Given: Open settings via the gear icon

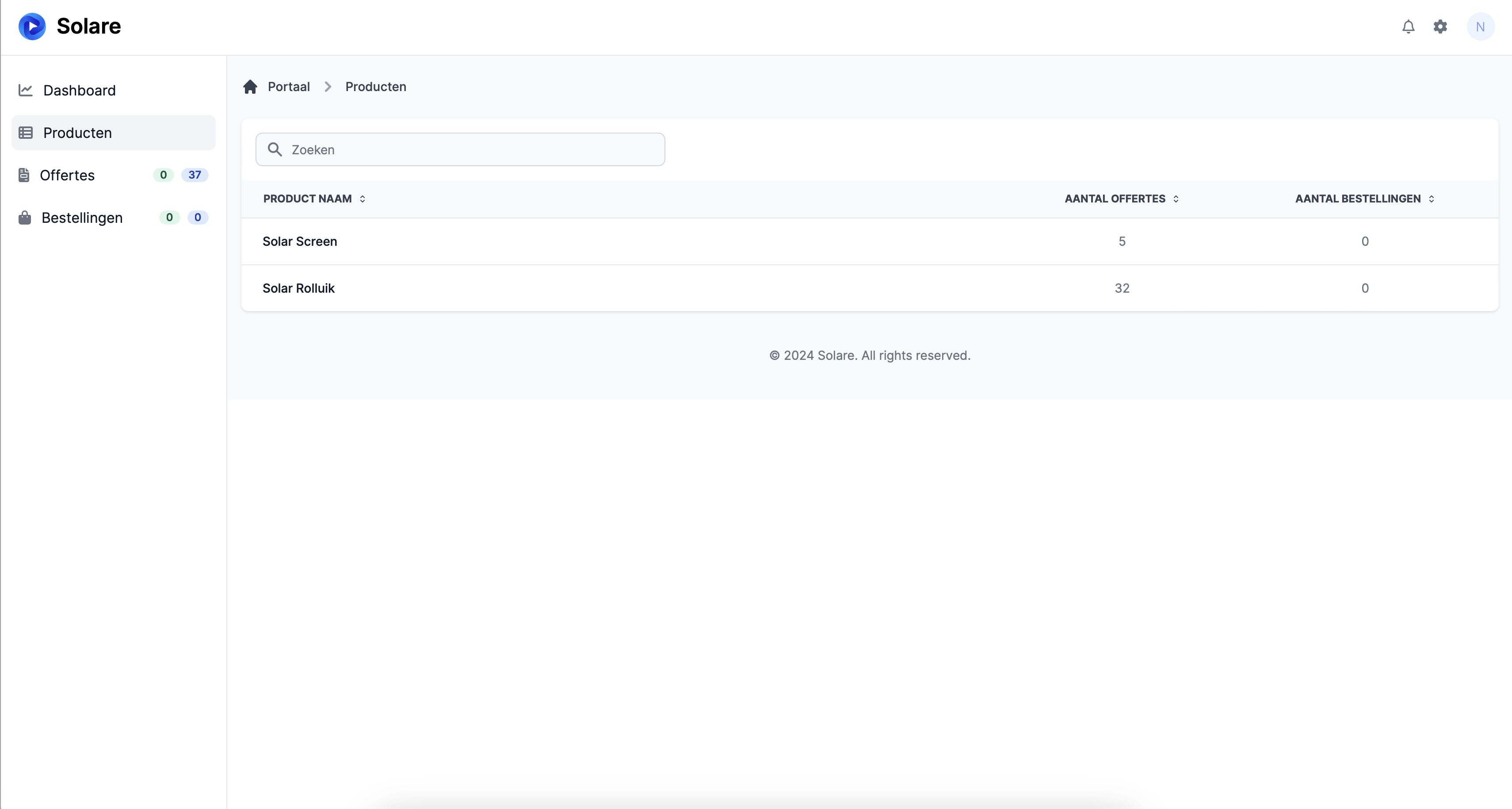Looking at the screenshot, I should pyautogui.click(x=1440, y=27).
